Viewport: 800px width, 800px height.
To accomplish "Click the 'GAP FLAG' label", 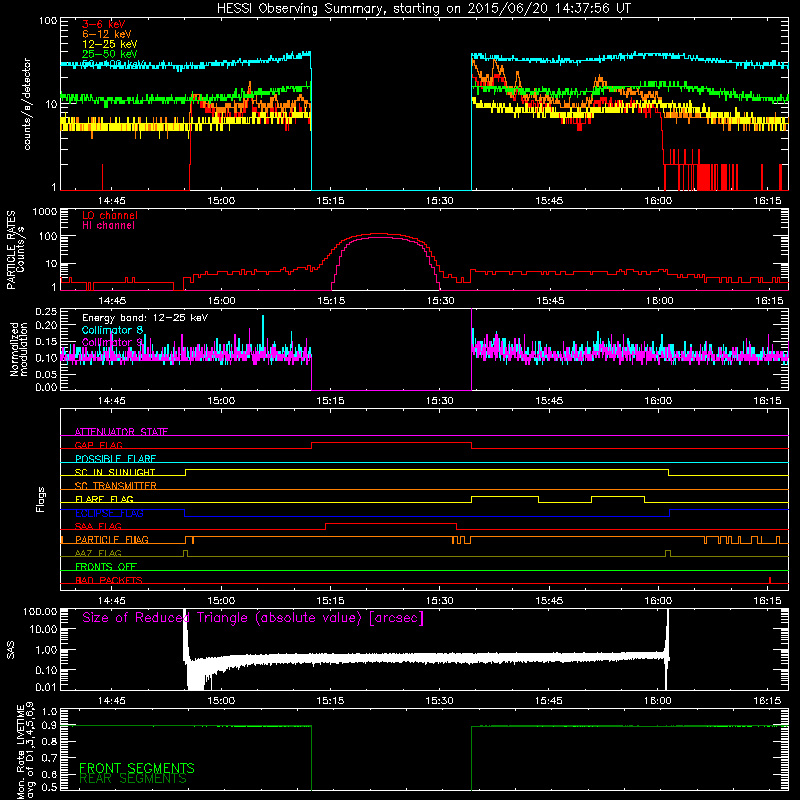I will tap(98, 445).
